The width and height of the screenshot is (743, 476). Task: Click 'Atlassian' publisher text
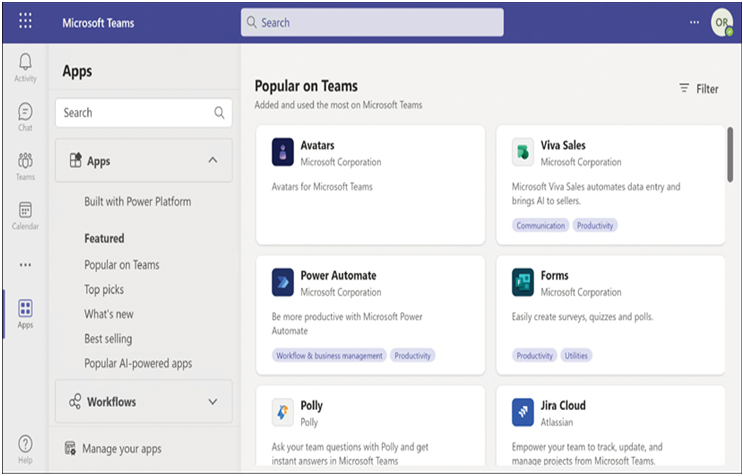pyautogui.click(x=557, y=422)
